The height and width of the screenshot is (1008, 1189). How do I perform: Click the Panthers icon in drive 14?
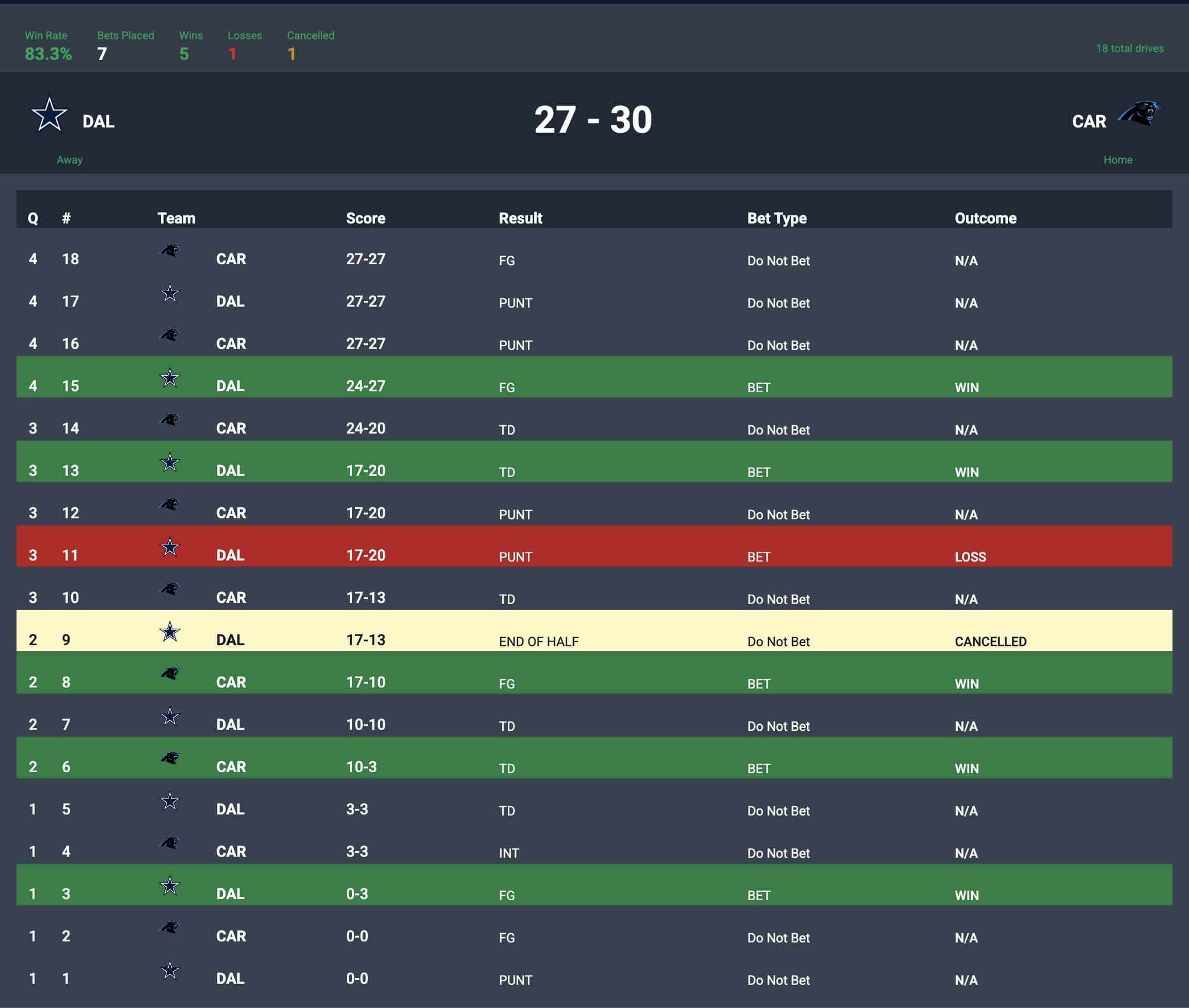point(170,420)
